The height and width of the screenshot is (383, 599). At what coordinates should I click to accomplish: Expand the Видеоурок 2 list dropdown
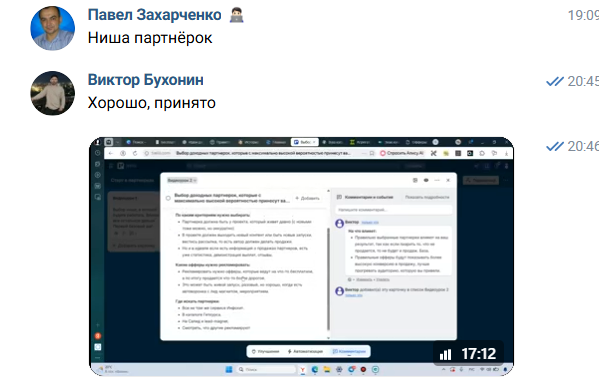182,180
